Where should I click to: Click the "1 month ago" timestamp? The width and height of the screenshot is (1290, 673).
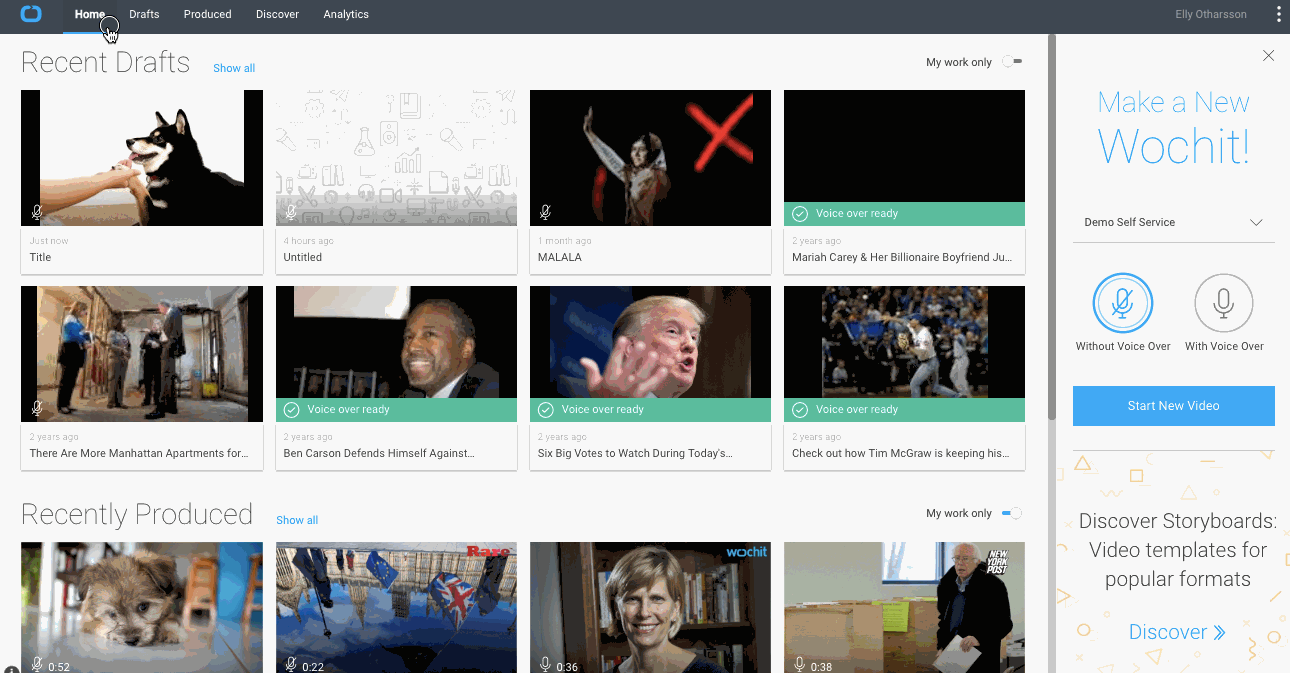pyautogui.click(x=565, y=241)
